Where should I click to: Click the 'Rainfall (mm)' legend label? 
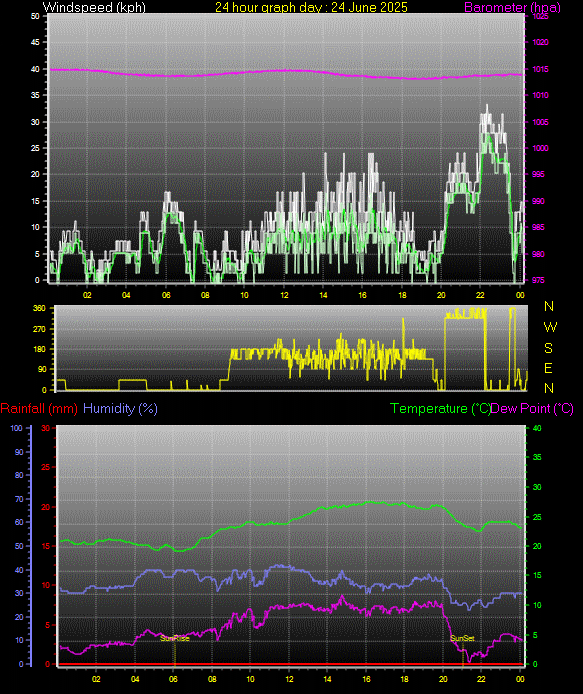click(x=39, y=408)
